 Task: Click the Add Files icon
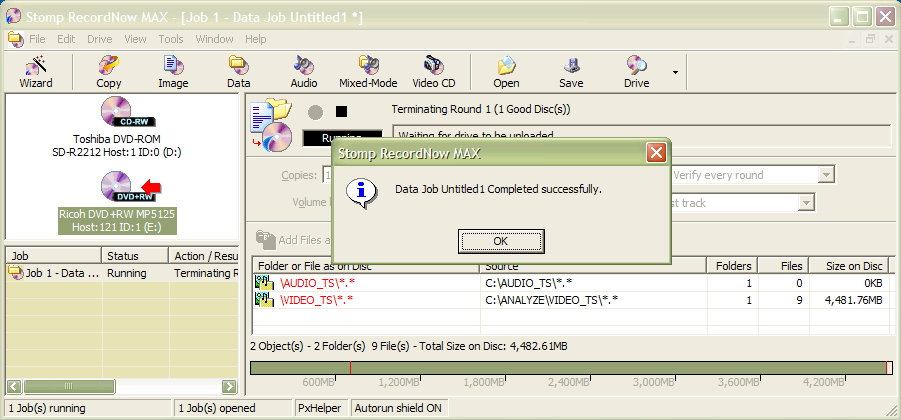pyautogui.click(x=265, y=240)
